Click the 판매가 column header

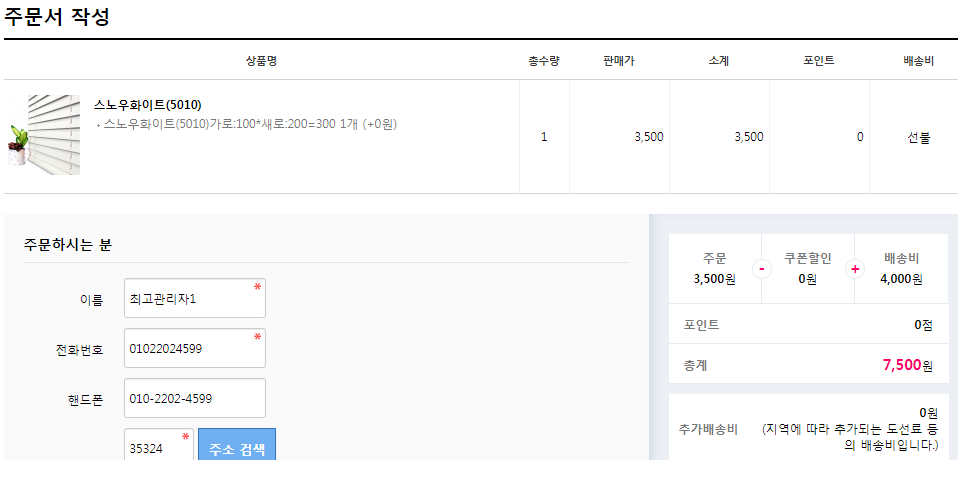pos(619,61)
